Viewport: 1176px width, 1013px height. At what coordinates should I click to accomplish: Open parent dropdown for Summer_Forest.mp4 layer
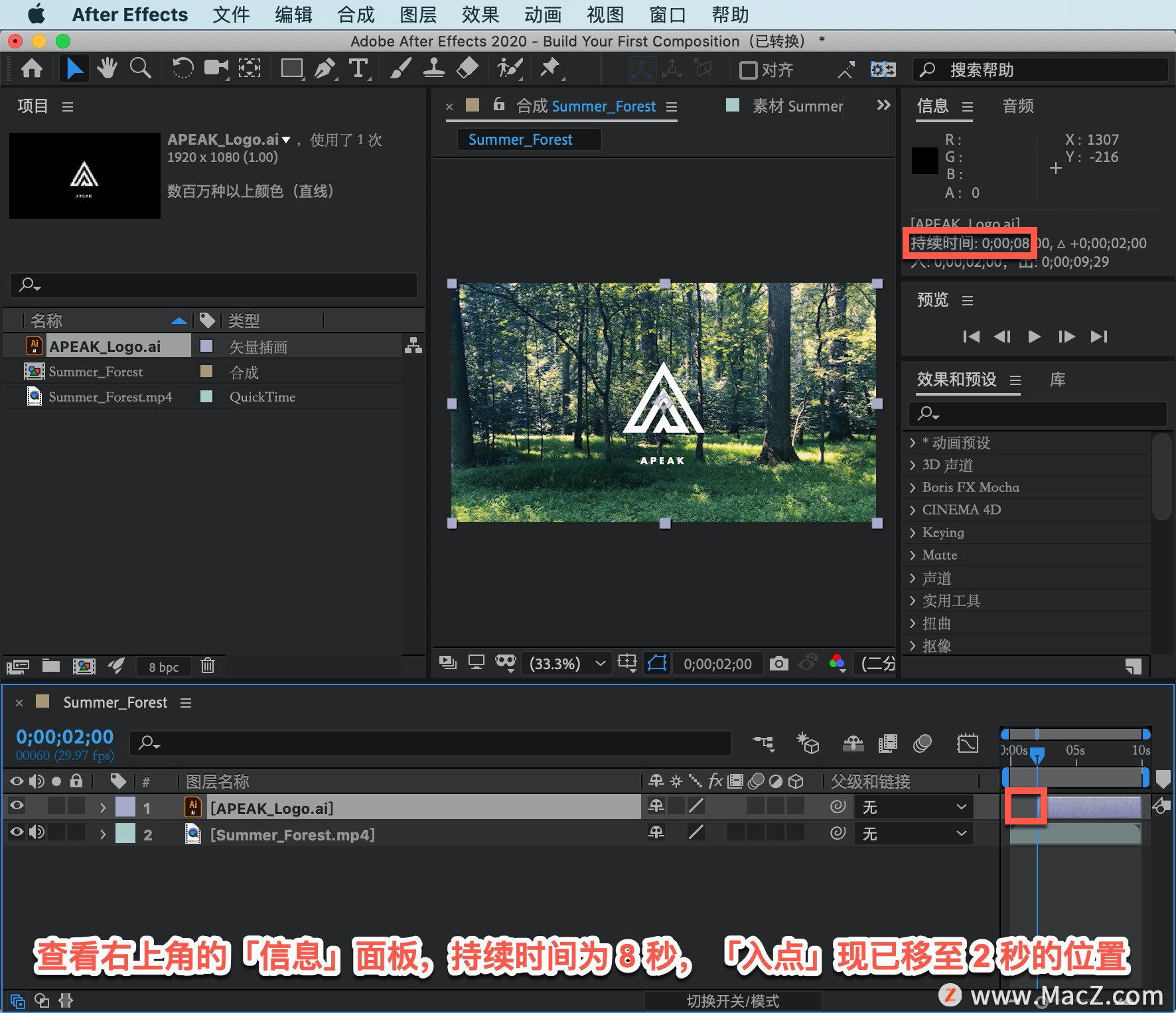pos(913,833)
